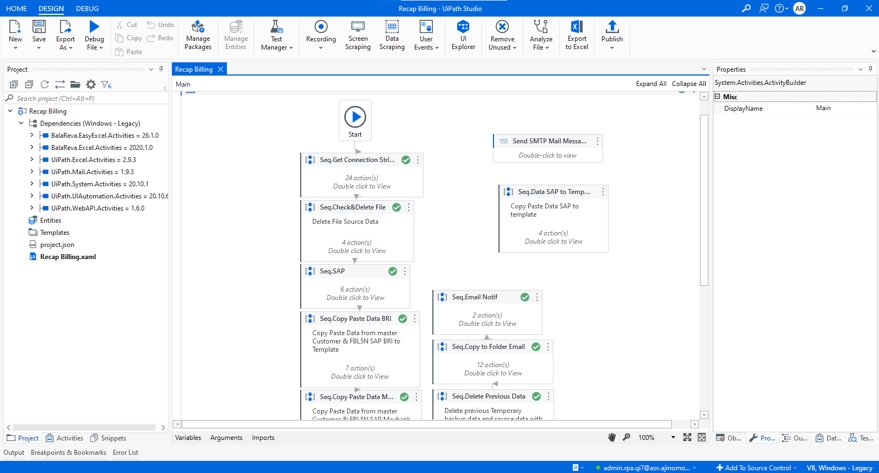The height and width of the screenshot is (473, 879).
Task: Switch to the DEBUG ribbon tab
Action: (x=87, y=8)
